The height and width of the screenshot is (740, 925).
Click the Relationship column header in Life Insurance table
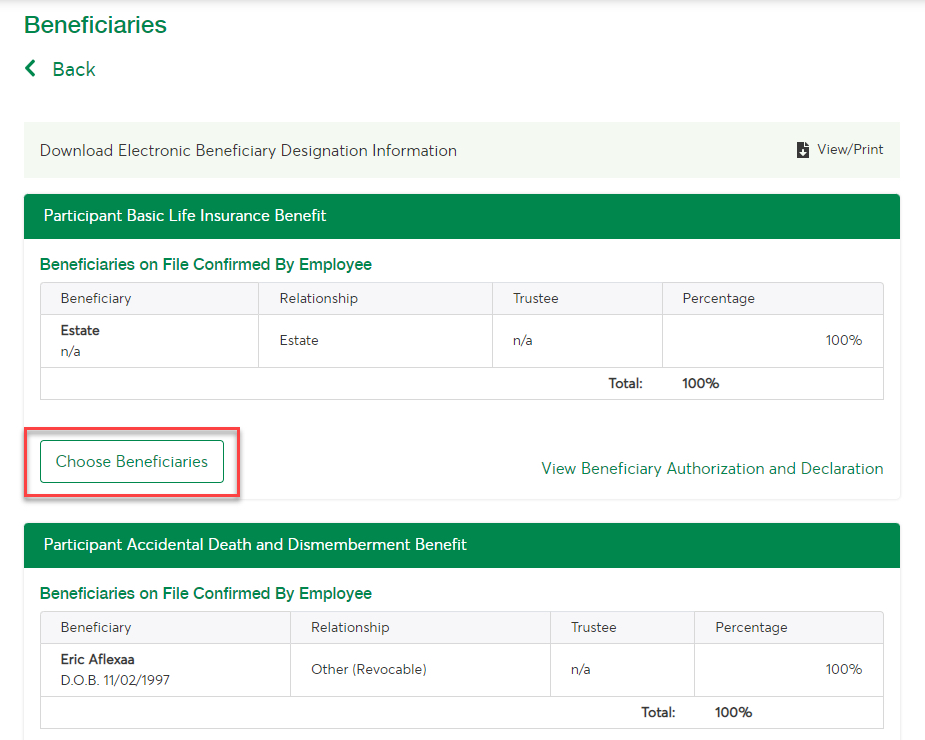click(319, 299)
